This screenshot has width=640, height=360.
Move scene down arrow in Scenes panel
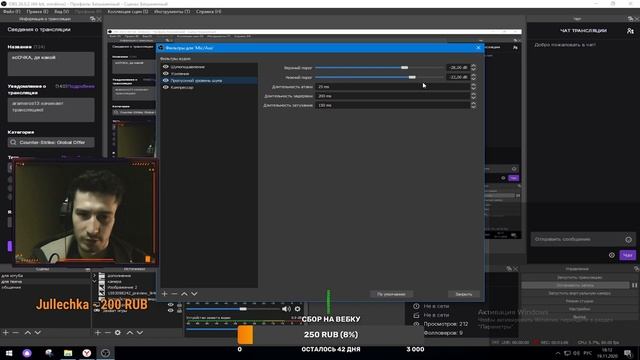38,333
